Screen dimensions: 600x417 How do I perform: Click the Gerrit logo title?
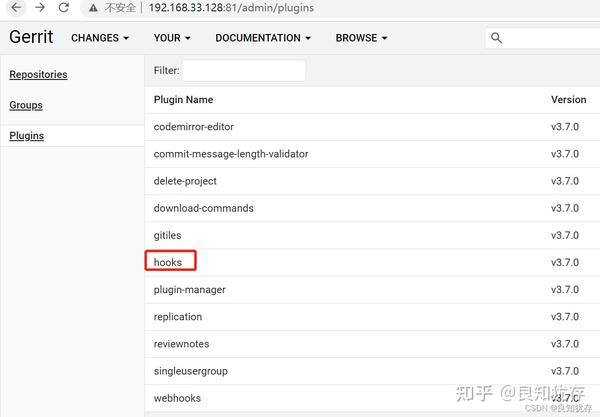pyautogui.click(x=31, y=37)
